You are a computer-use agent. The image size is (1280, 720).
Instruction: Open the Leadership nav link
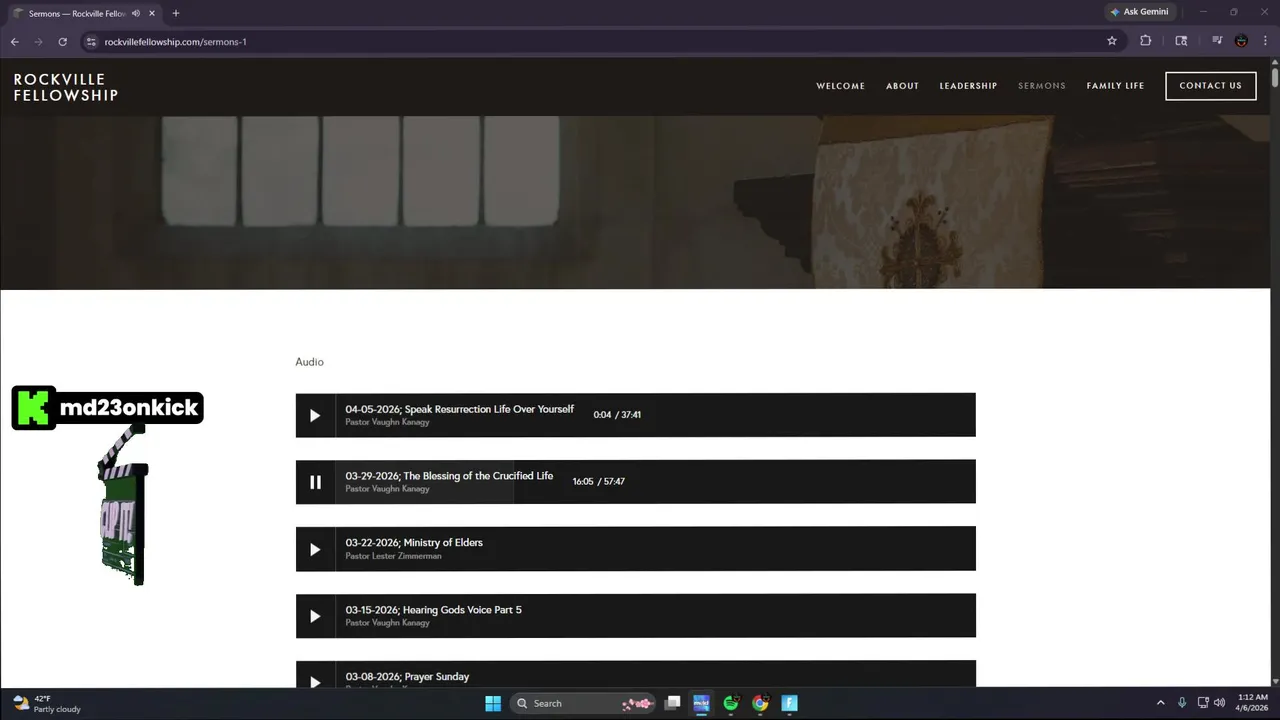(x=968, y=86)
